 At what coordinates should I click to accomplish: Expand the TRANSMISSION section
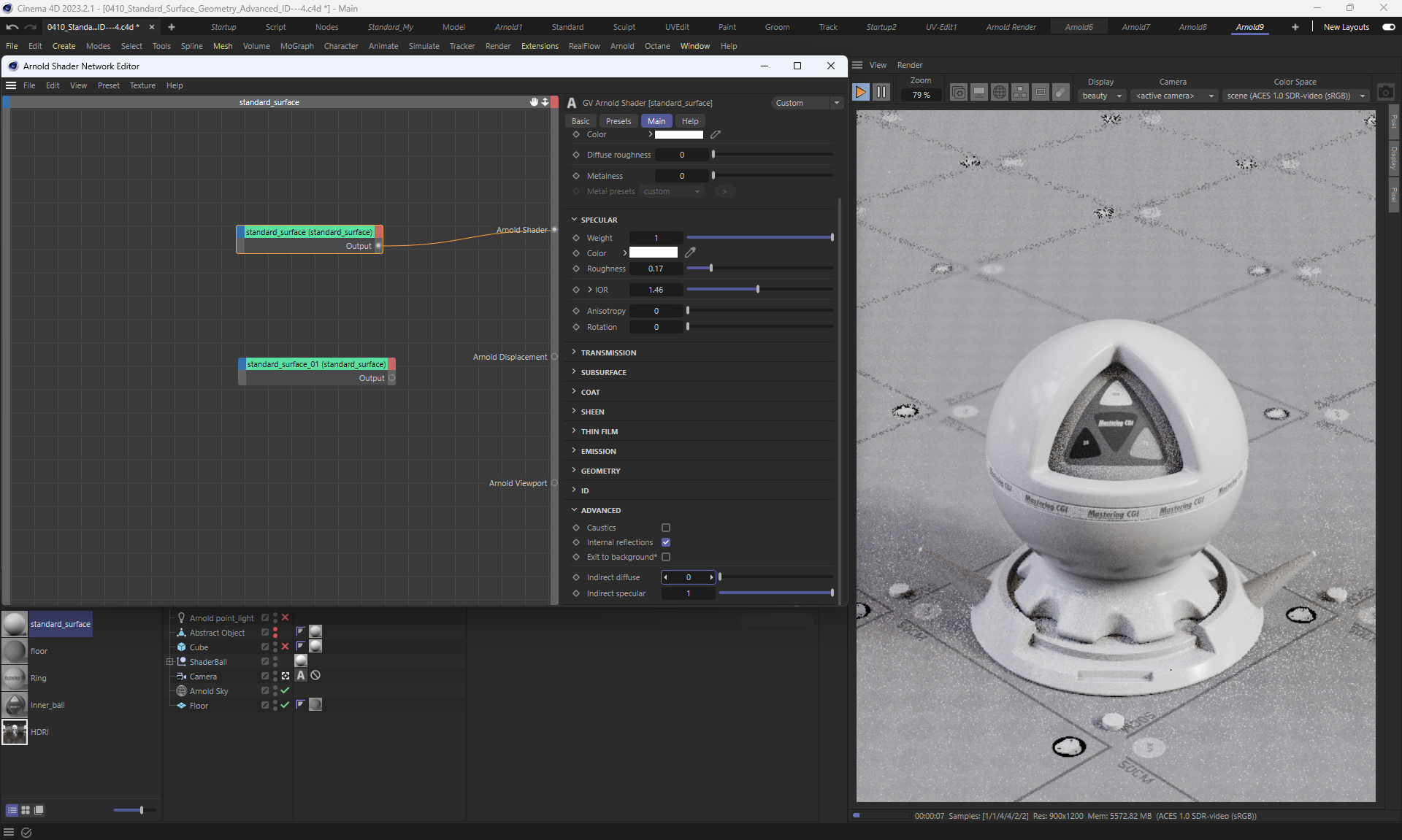coord(608,352)
